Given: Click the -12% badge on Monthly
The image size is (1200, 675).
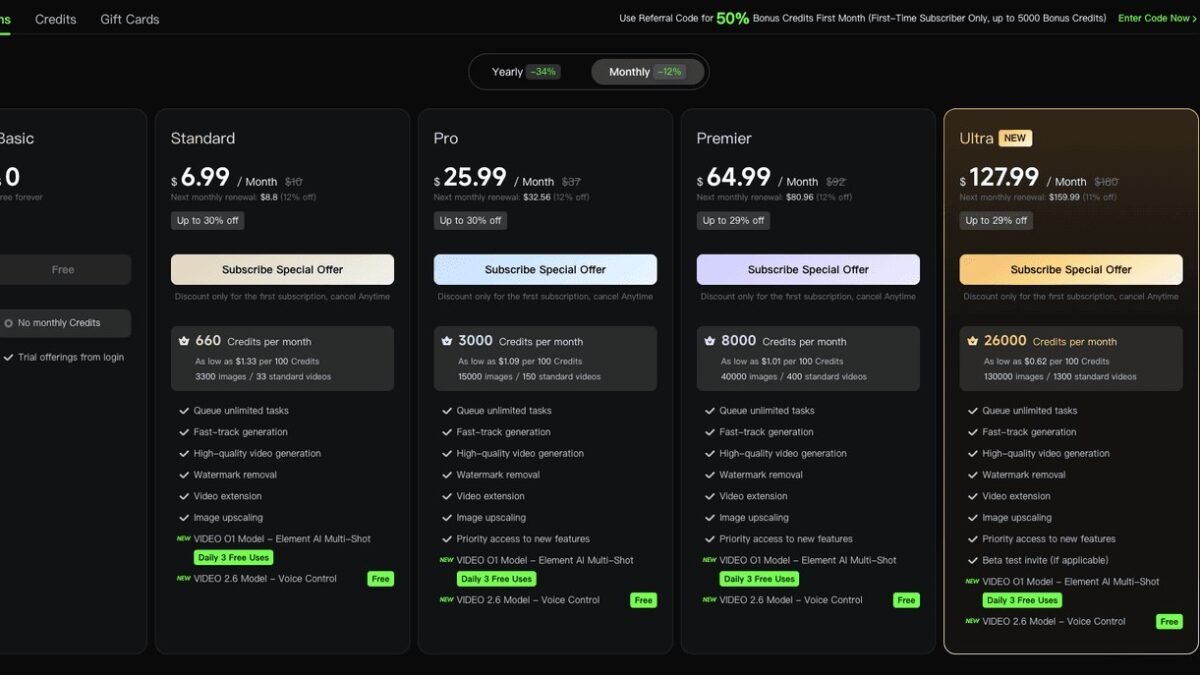Looking at the screenshot, I should point(669,72).
